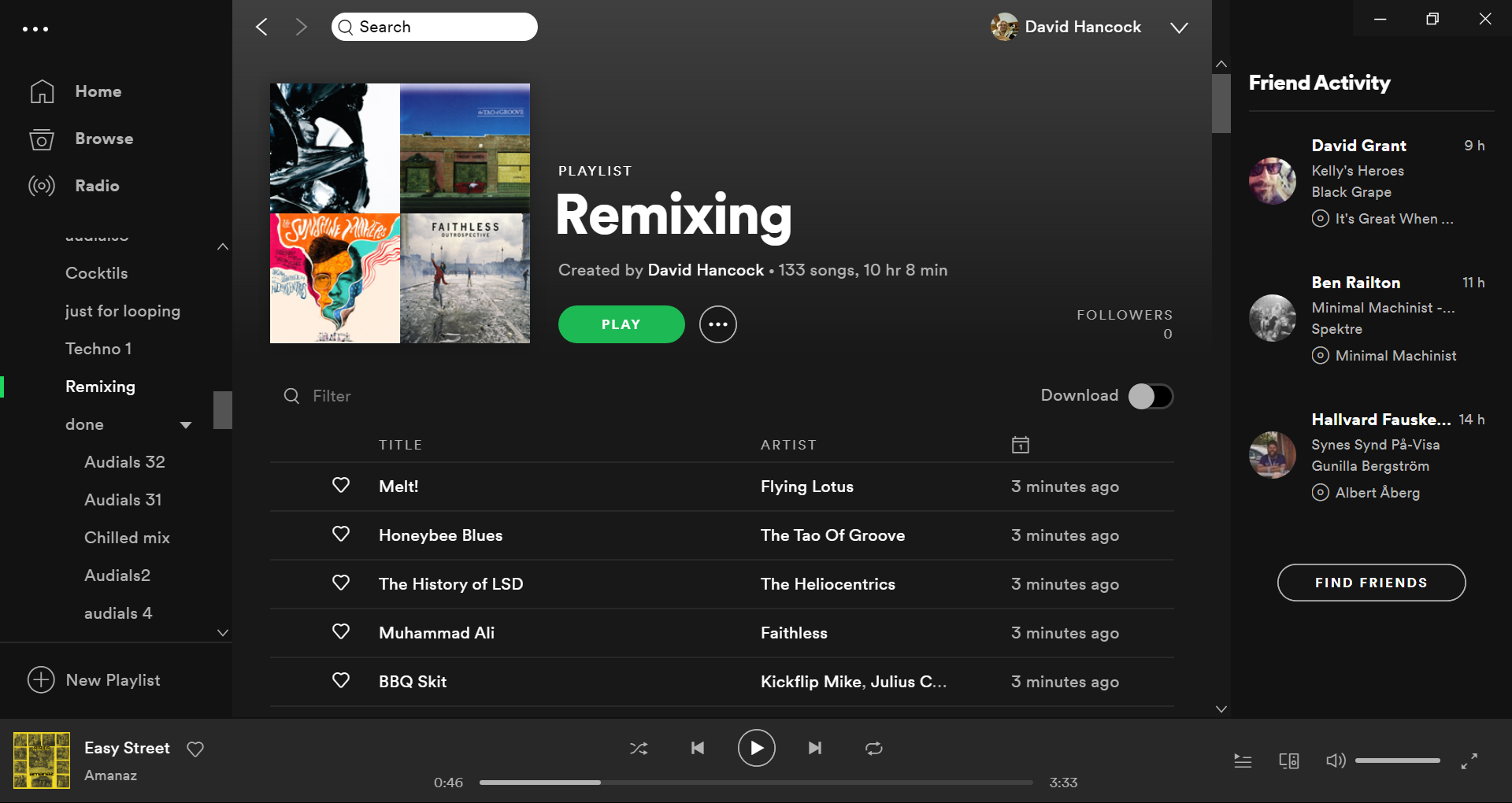
Task: Mute the volume speaker icon
Action: coord(1336,760)
